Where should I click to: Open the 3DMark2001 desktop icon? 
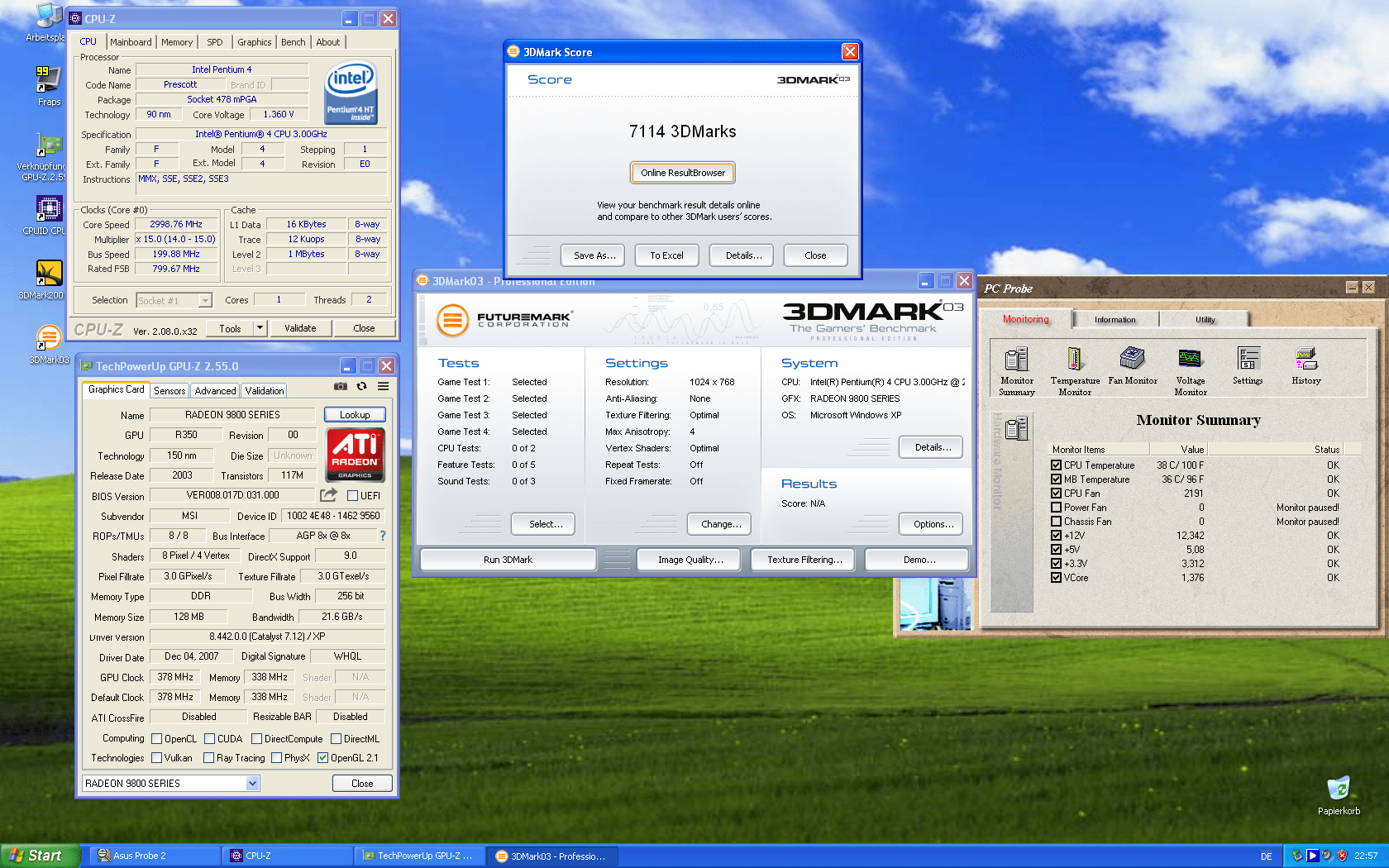click(x=48, y=274)
